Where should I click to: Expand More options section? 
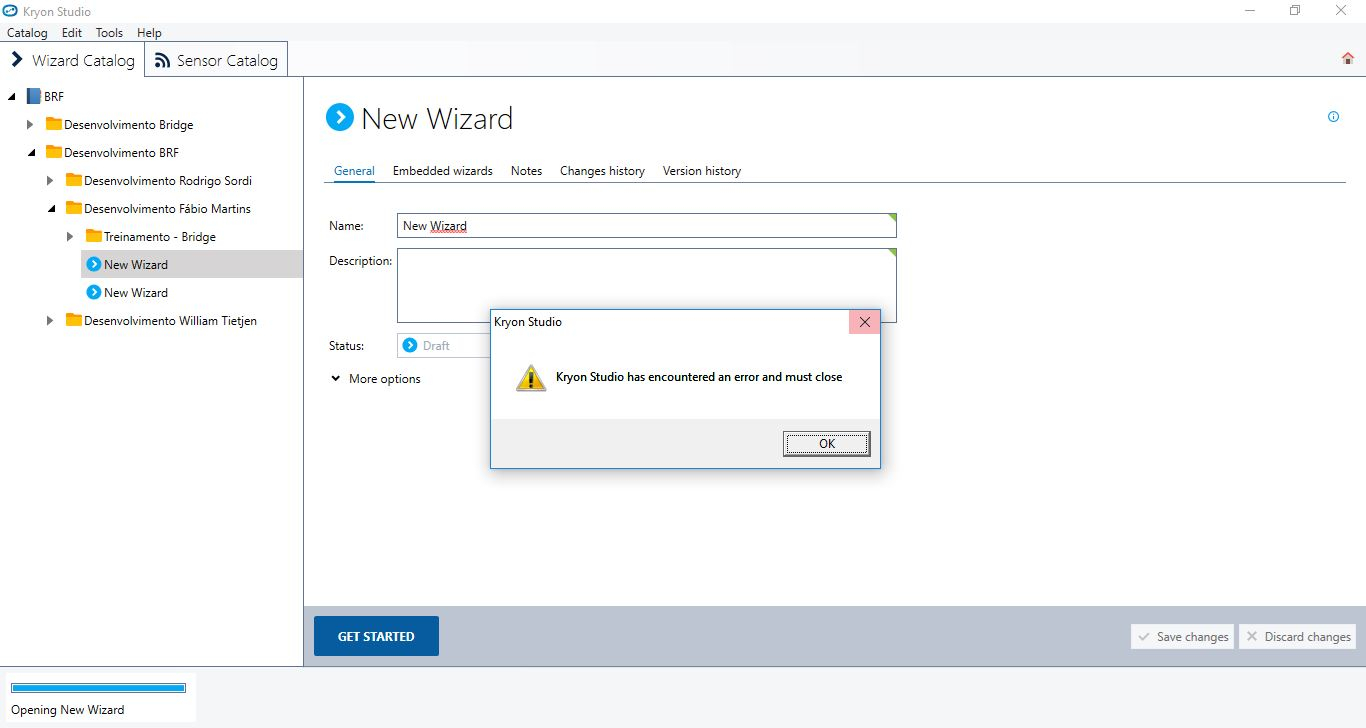(376, 379)
